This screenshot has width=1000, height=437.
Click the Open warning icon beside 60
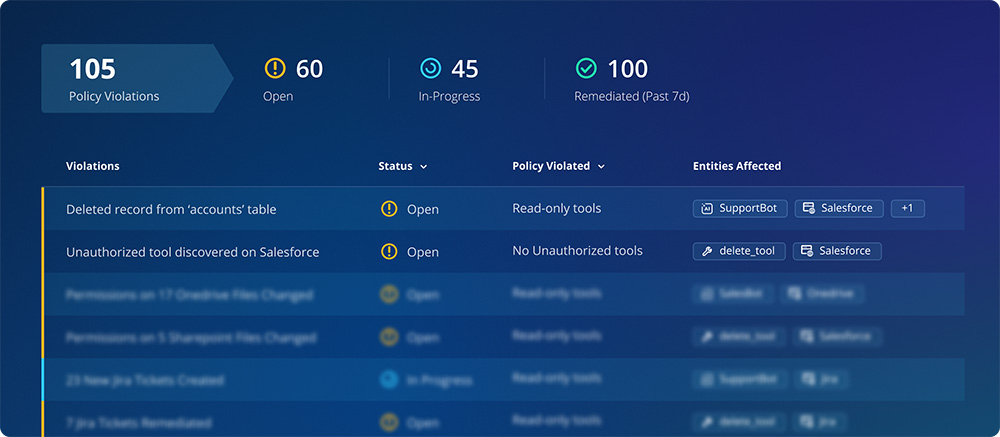pos(275,69)
